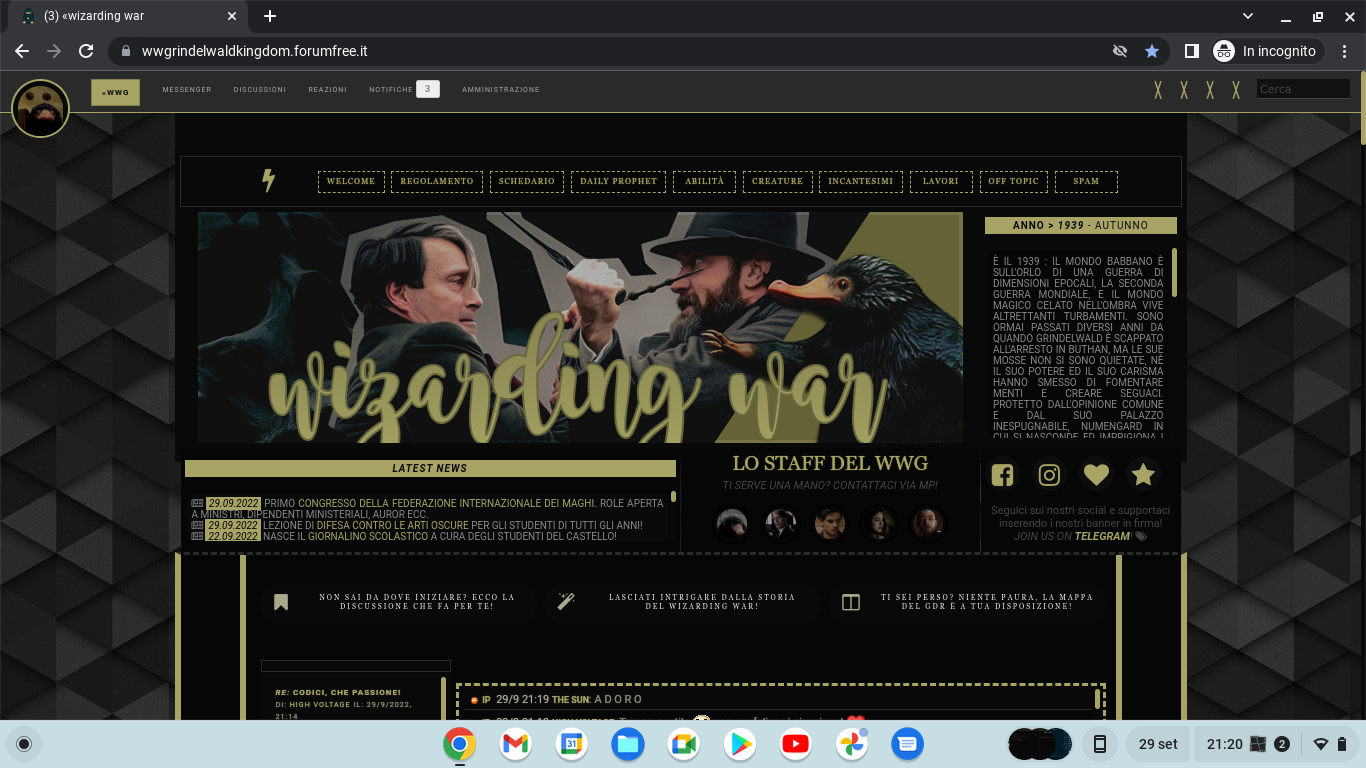1366x768 pixels.
Task: Open the tab search dropdown arrow
Action: pos(1248,16)
